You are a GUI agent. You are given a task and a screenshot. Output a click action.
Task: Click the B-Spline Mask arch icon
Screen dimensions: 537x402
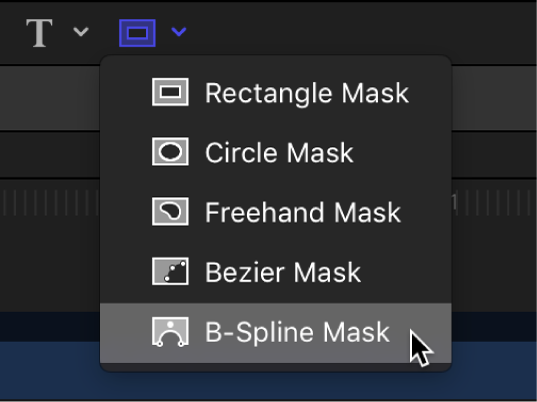(x=170, y=331)
